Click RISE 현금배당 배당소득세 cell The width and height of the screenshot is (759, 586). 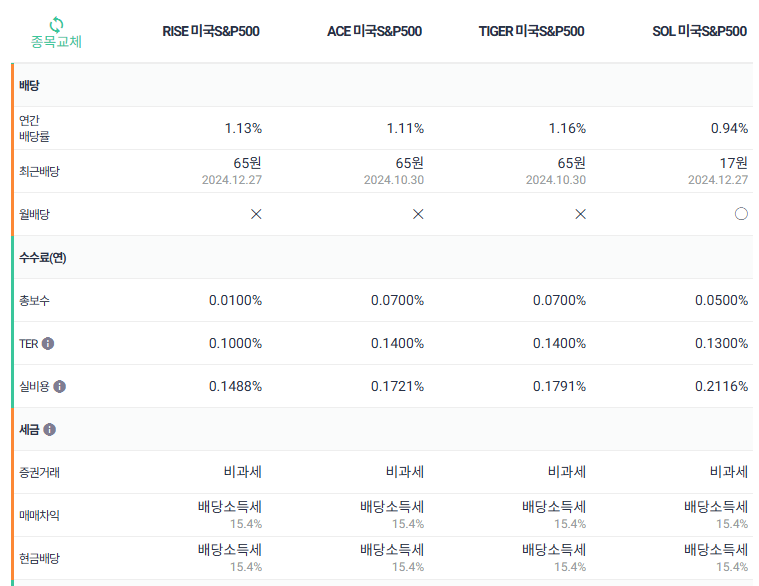(230, 558)
